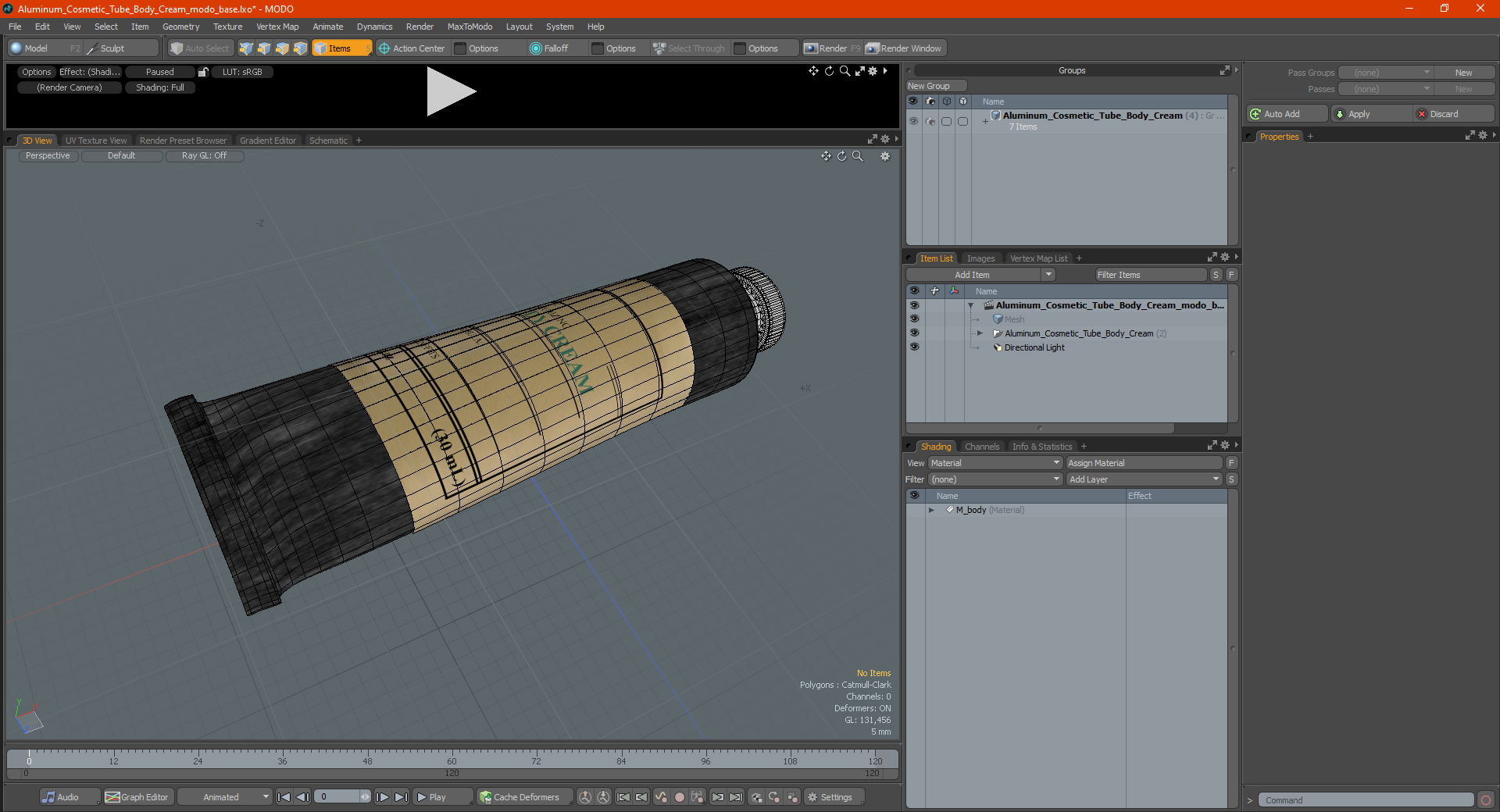Toggle visibility of Directional Light
Image resolution: width=1500 pixels, height=812 pixels.
tap(914, 347)
